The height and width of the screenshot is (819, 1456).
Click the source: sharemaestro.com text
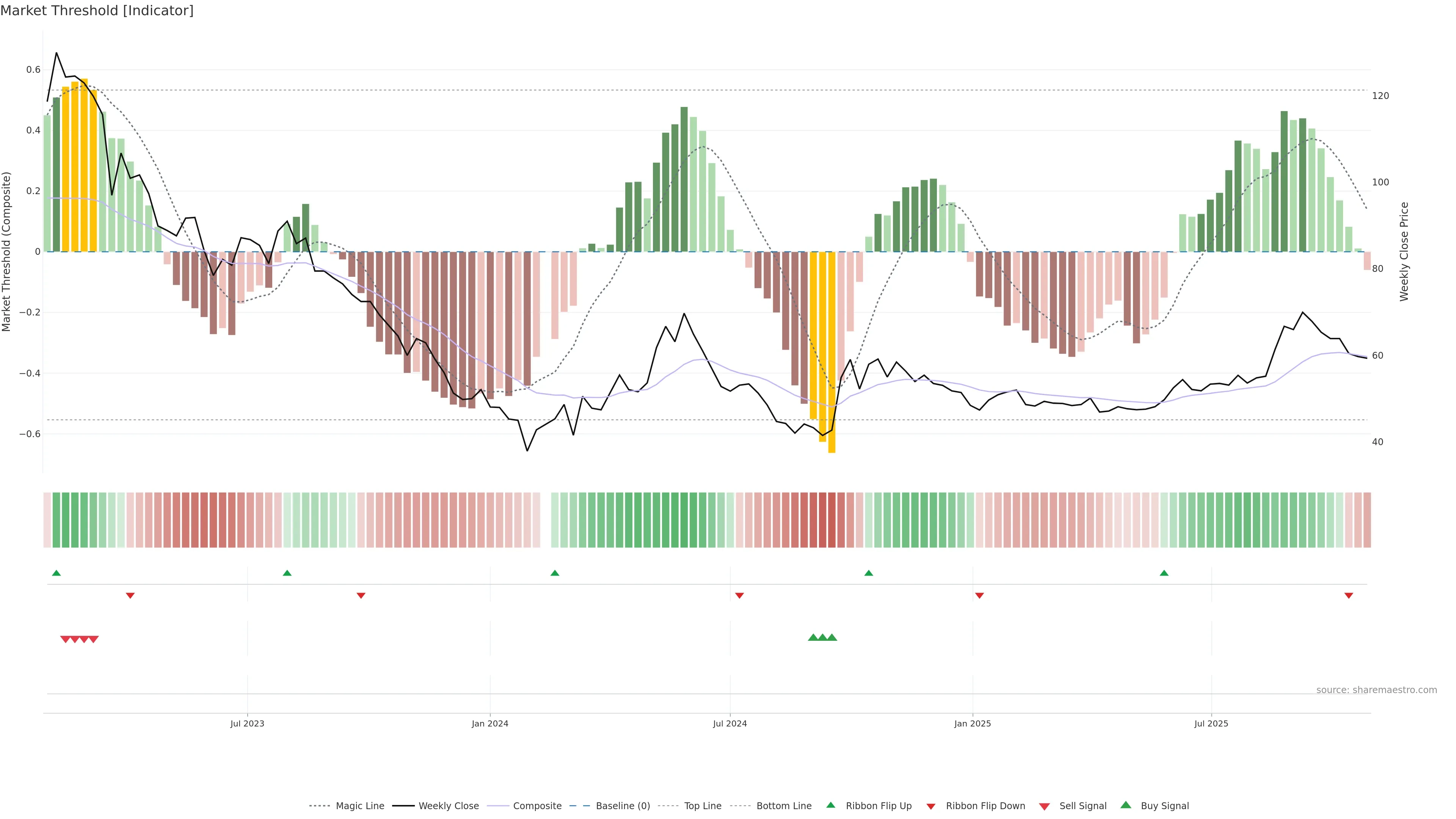[1376, 690]
